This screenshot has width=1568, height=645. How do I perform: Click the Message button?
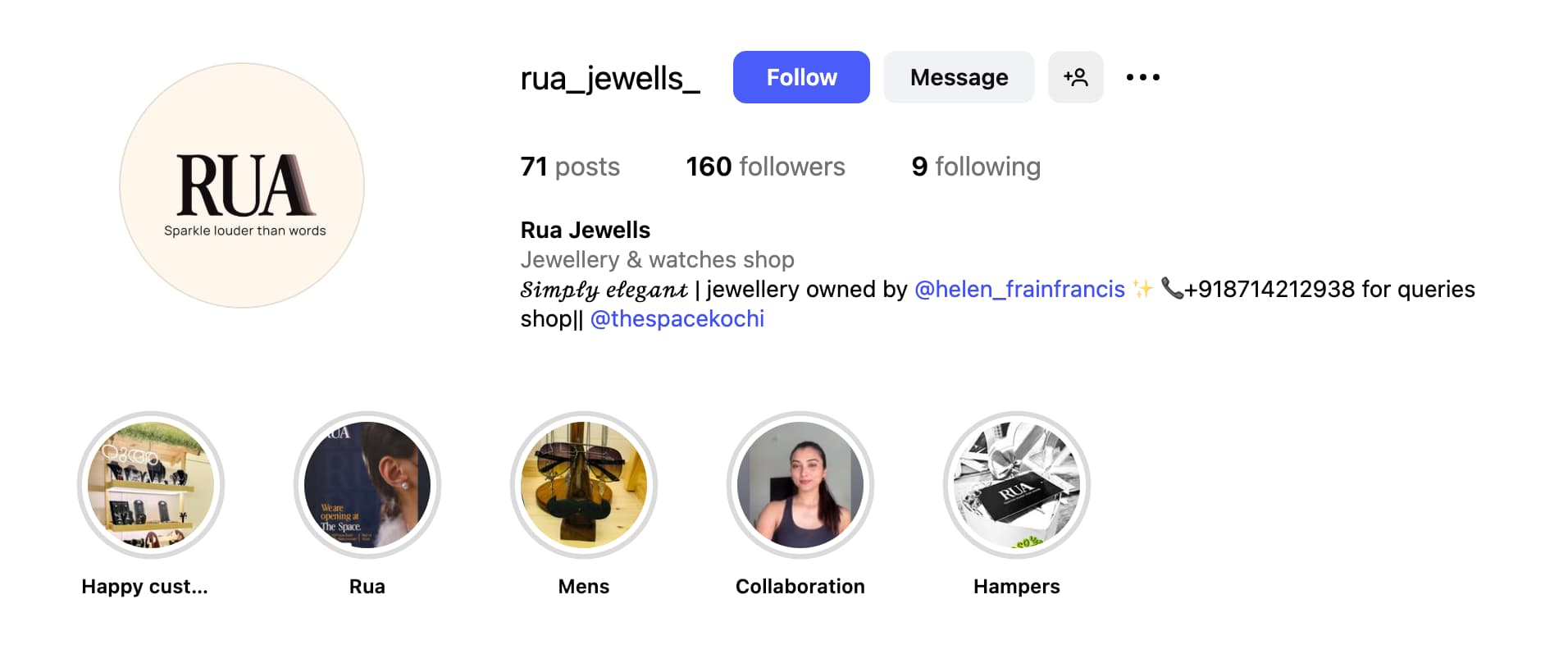959,77
